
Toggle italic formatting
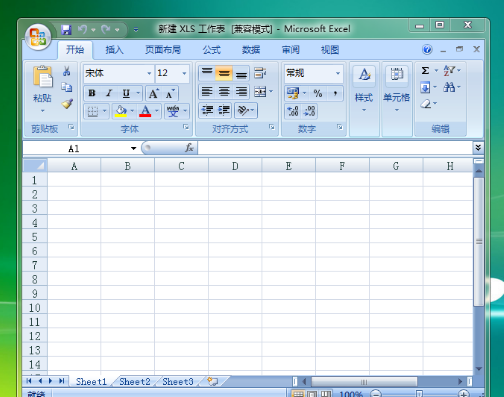[109, 94]
